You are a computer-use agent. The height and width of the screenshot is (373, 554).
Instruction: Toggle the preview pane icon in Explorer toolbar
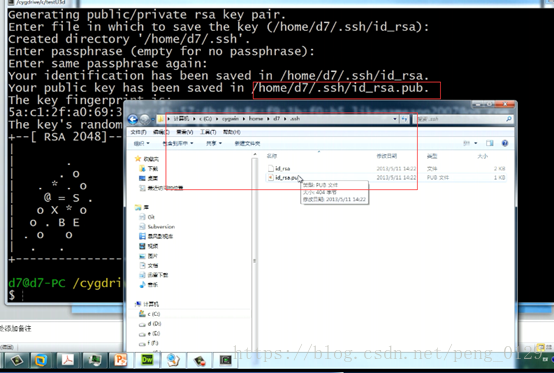point(490,143)
